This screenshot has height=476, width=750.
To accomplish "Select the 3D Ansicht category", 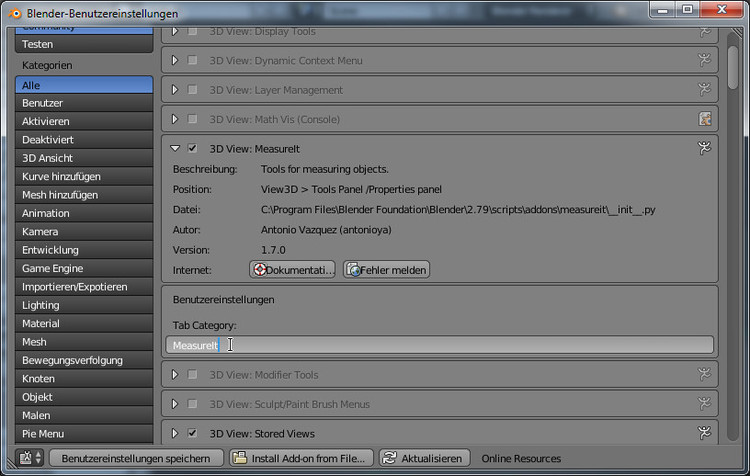I will (84, 158).
